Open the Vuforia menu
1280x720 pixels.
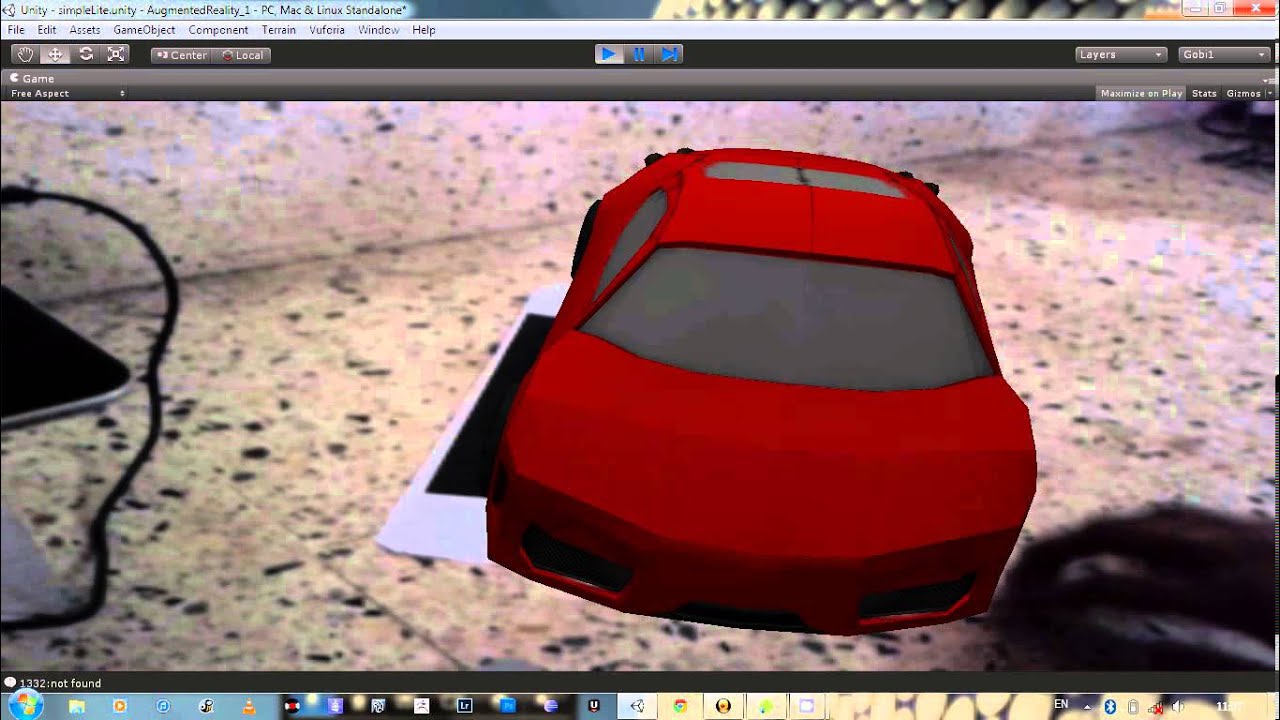click(x=327, y=30)
